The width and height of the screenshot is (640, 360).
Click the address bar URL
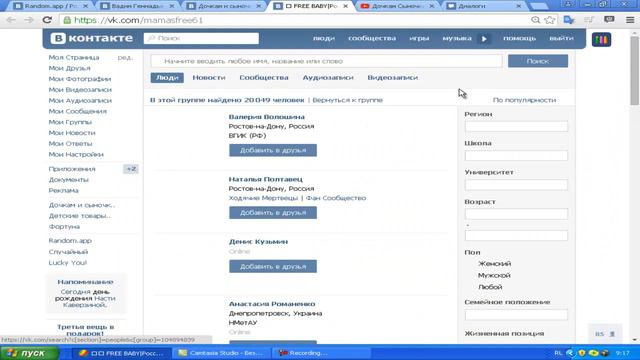coord(138,20)
